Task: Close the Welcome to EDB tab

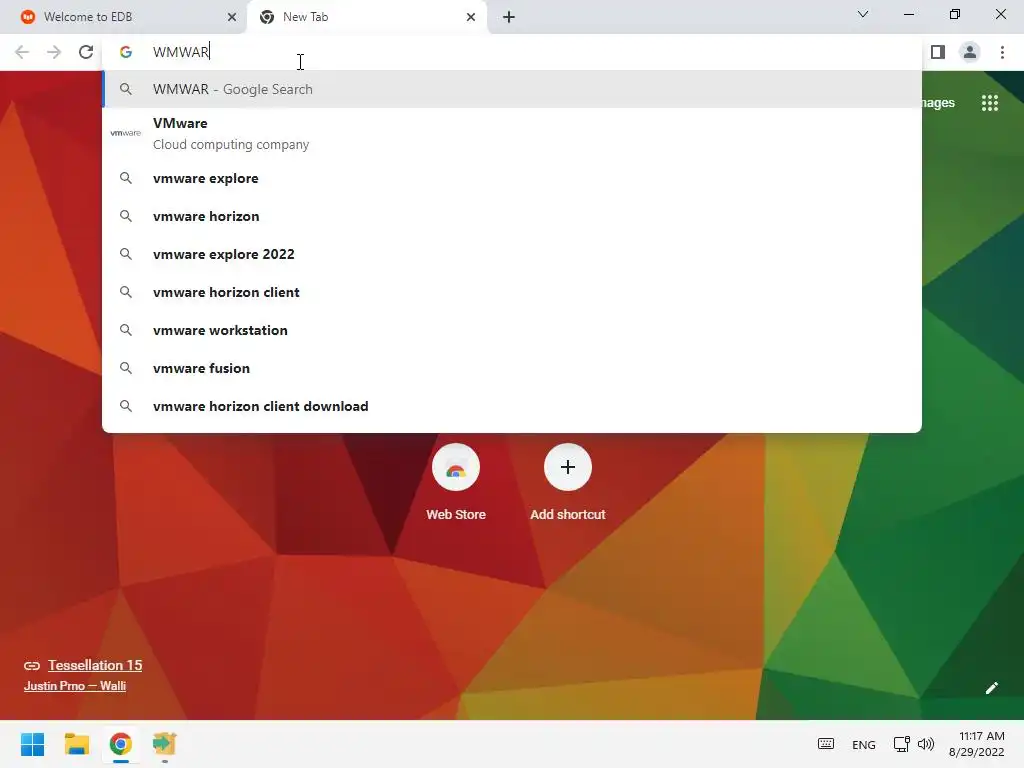Action: 232,17
